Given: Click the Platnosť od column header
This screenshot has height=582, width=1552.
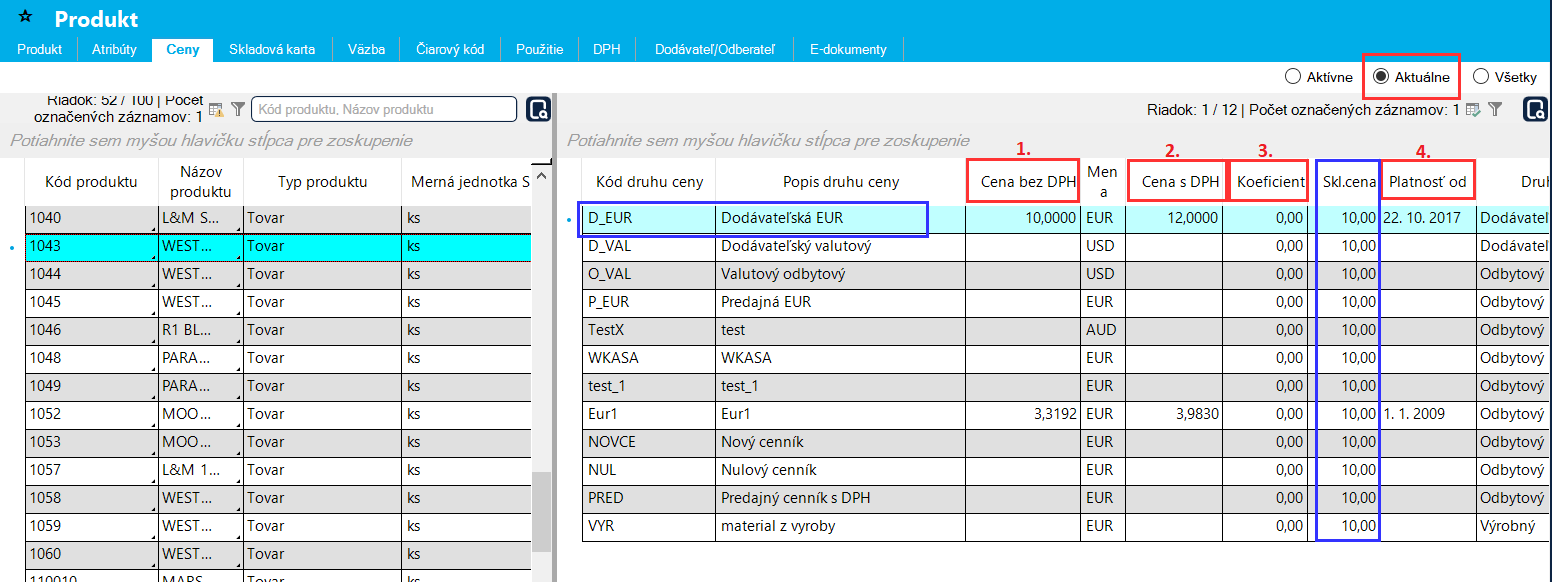Looking at the screenshot, I should click(x=1427, y=182).
